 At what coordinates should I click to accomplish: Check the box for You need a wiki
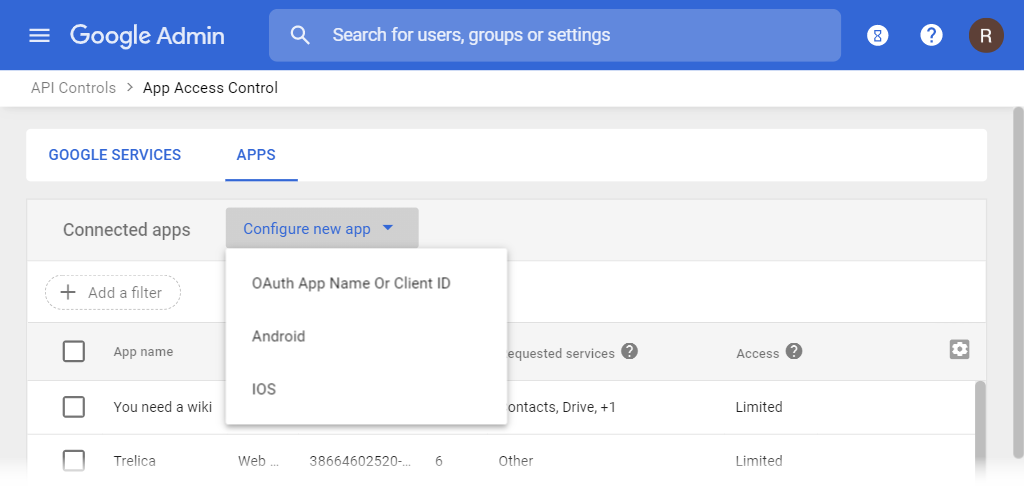click(74, 407)
